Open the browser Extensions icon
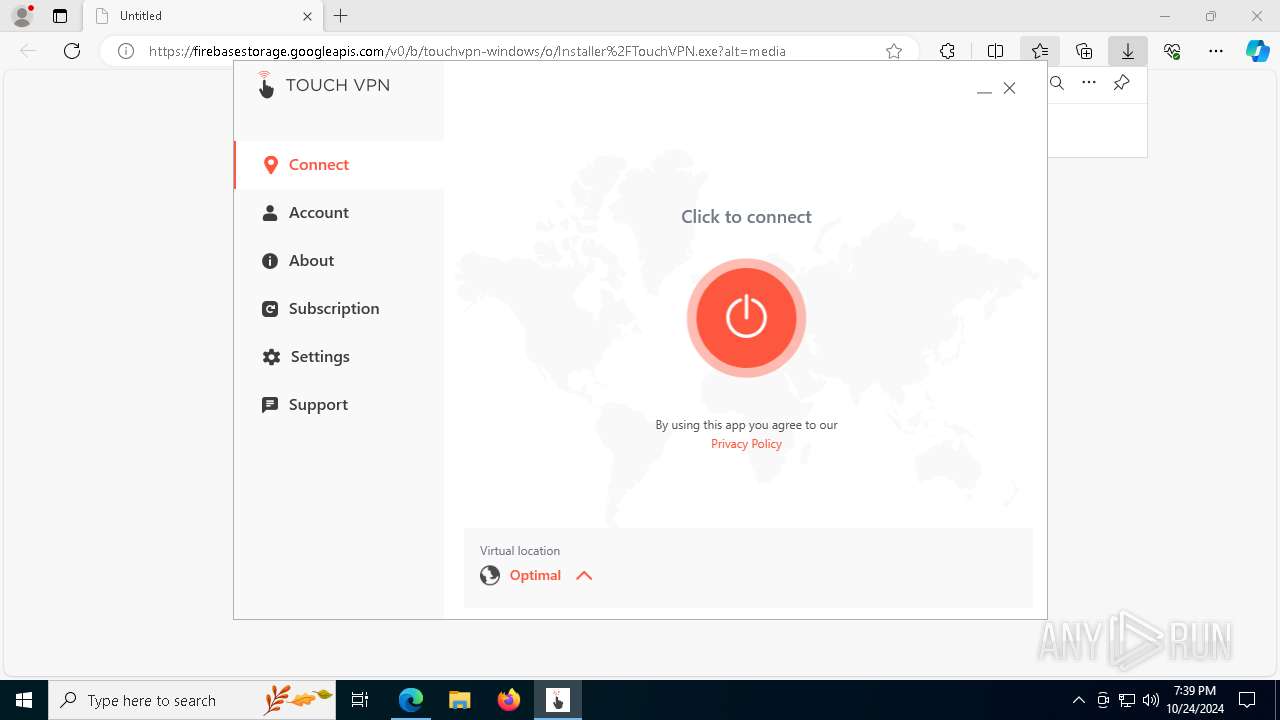This screenshot has width=1280, height=720. point(948,51)
